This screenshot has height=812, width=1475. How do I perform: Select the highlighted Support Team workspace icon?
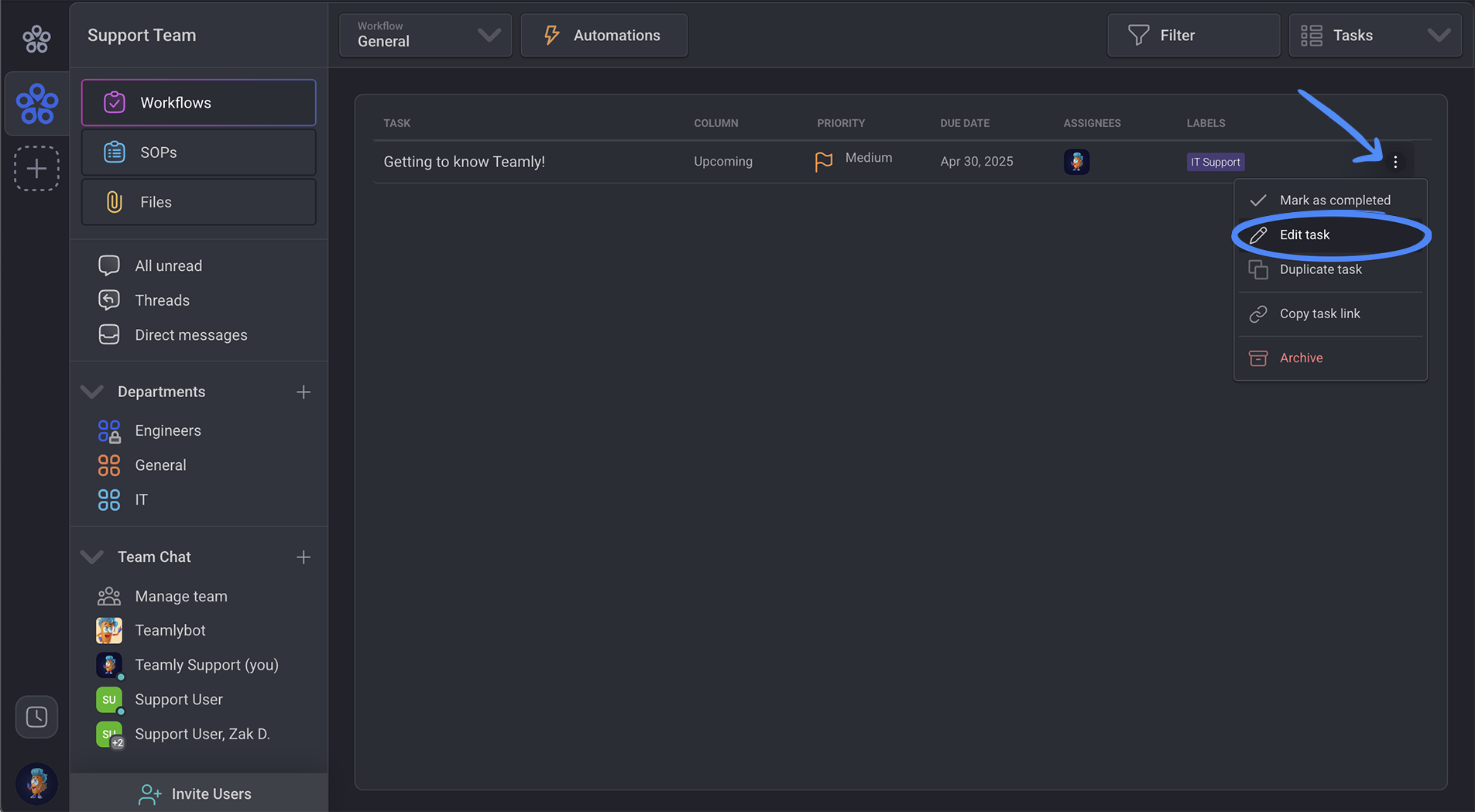(36, 104)
